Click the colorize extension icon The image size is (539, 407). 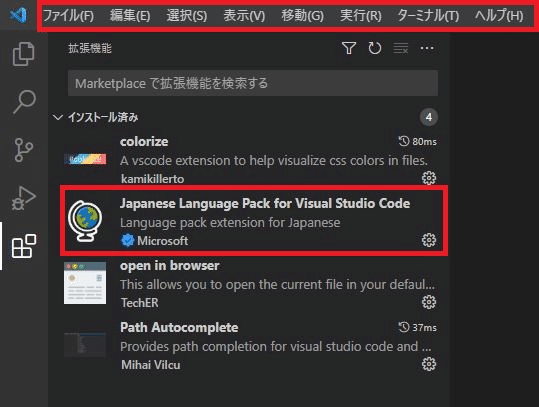85,159
